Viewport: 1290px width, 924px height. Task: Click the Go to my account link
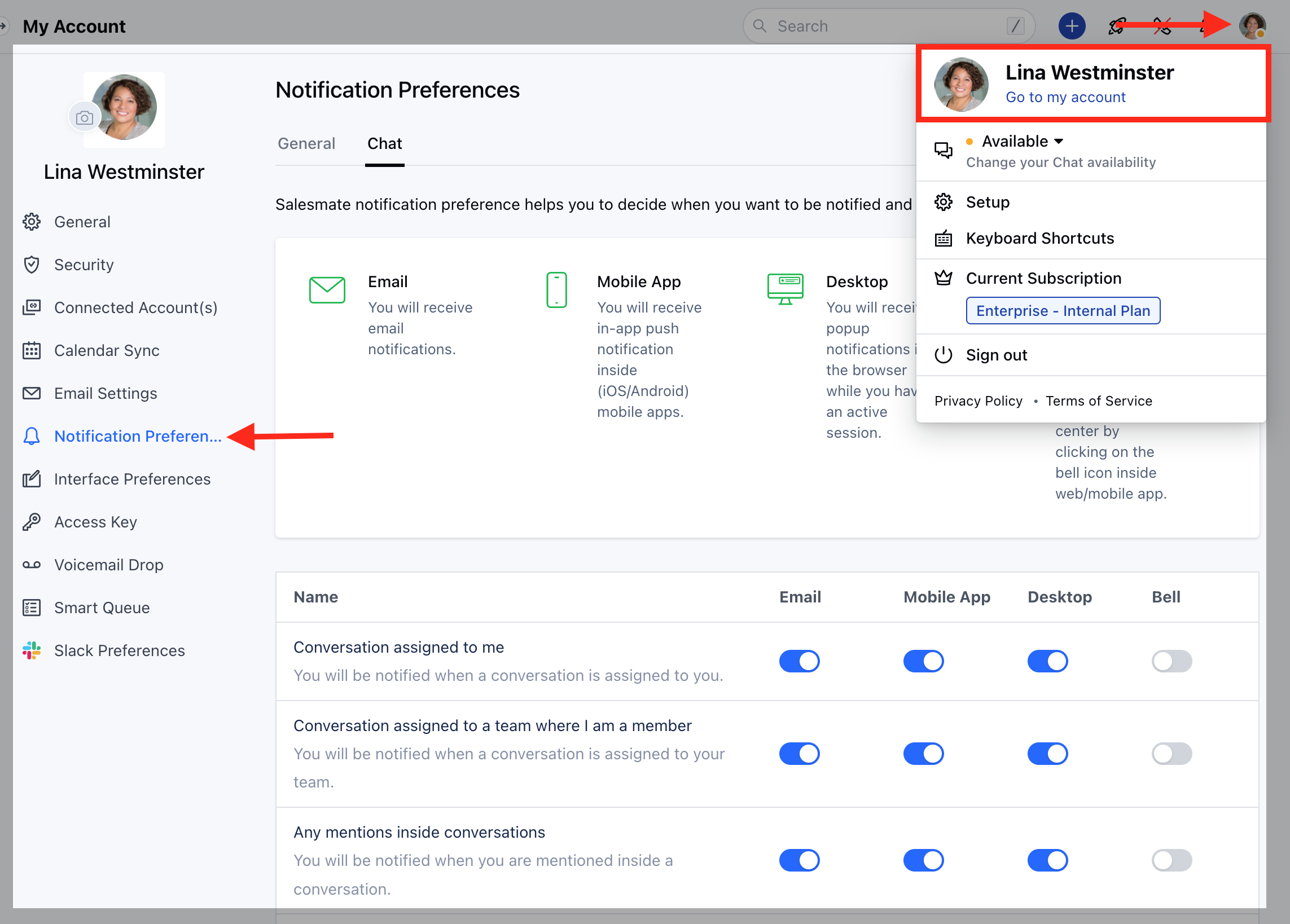pyautogui.click(x=1065, y=97)
